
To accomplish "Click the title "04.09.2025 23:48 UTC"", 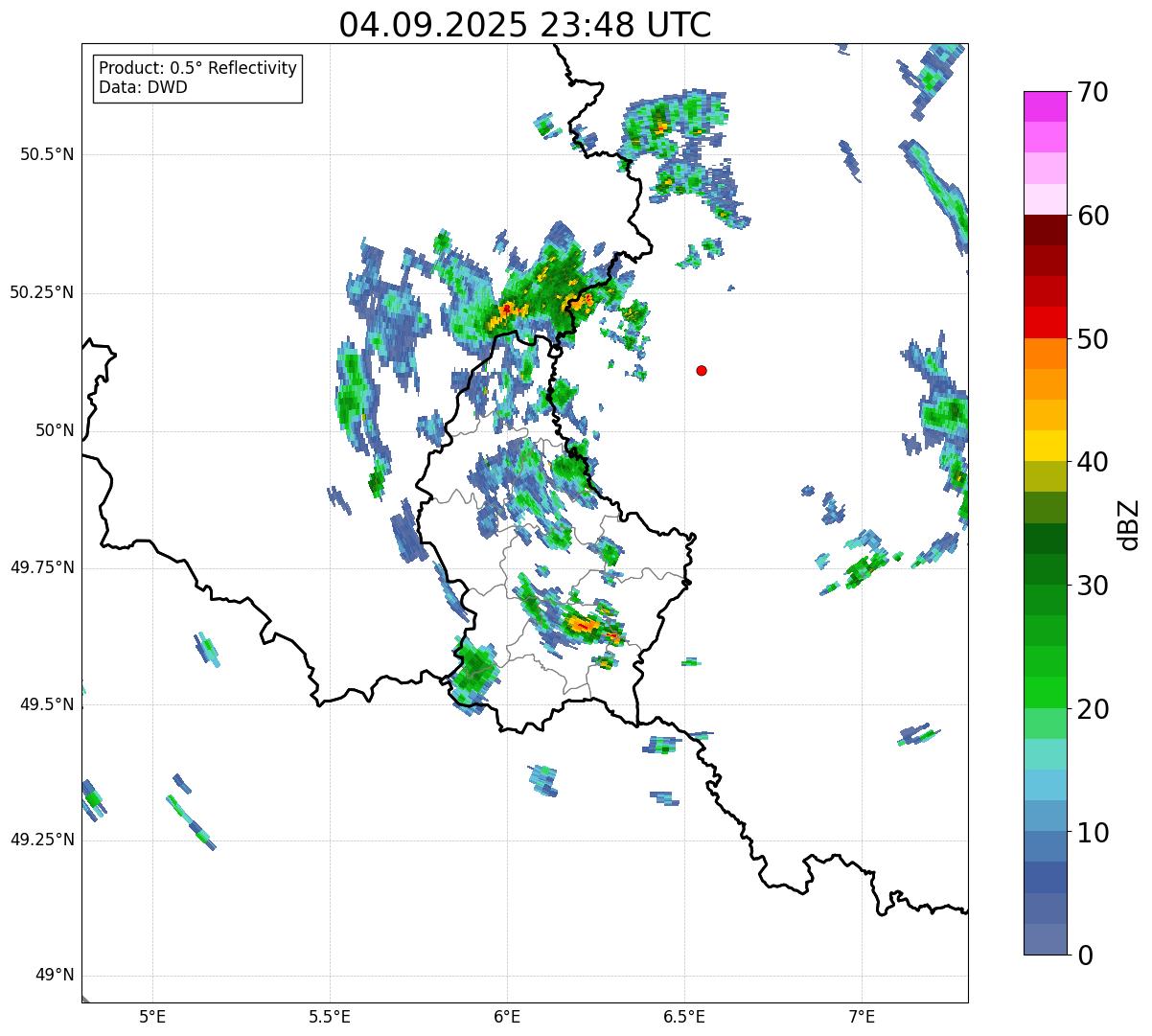I will 525,25.
